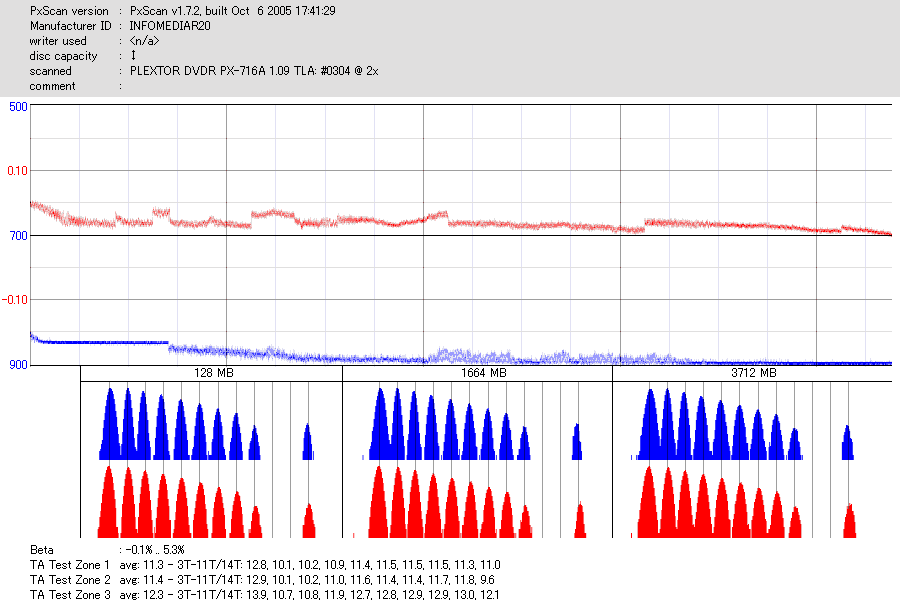Click the blue 500 axis label
900x607 pixels.
click(x=18, y=107)
